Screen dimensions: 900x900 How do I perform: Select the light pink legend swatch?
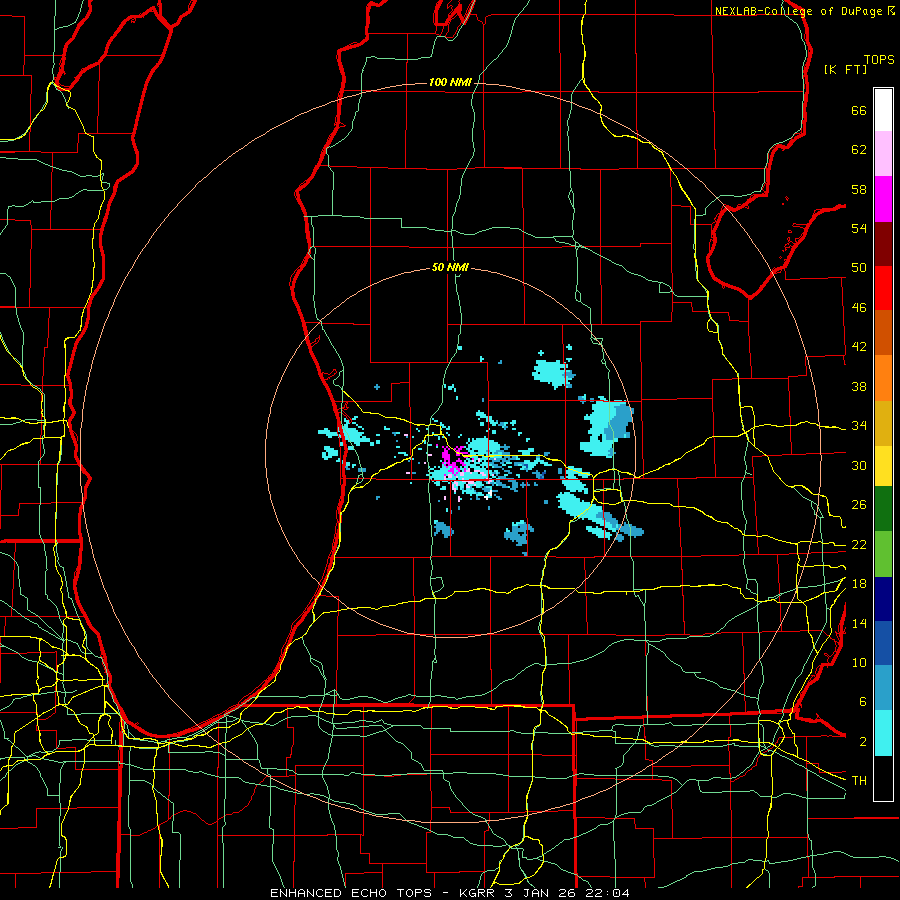[883, 153]
